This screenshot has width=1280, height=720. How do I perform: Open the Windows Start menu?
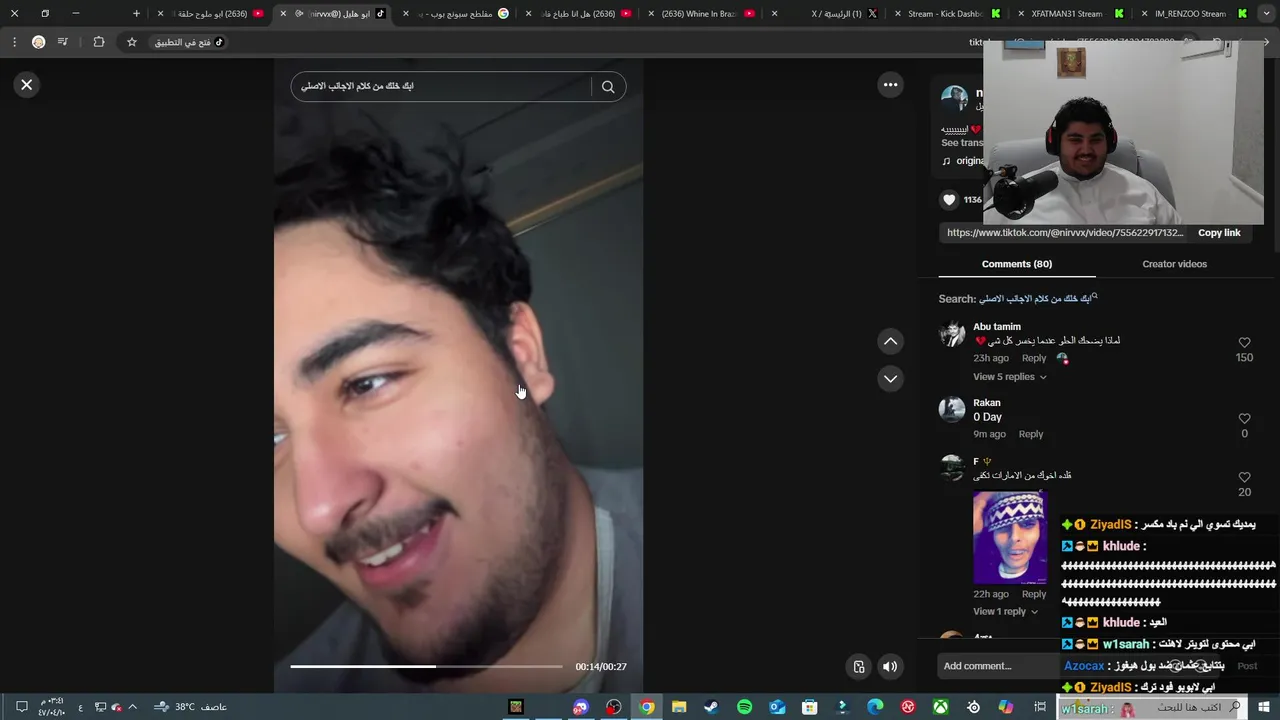click(x=1264, y=707)
